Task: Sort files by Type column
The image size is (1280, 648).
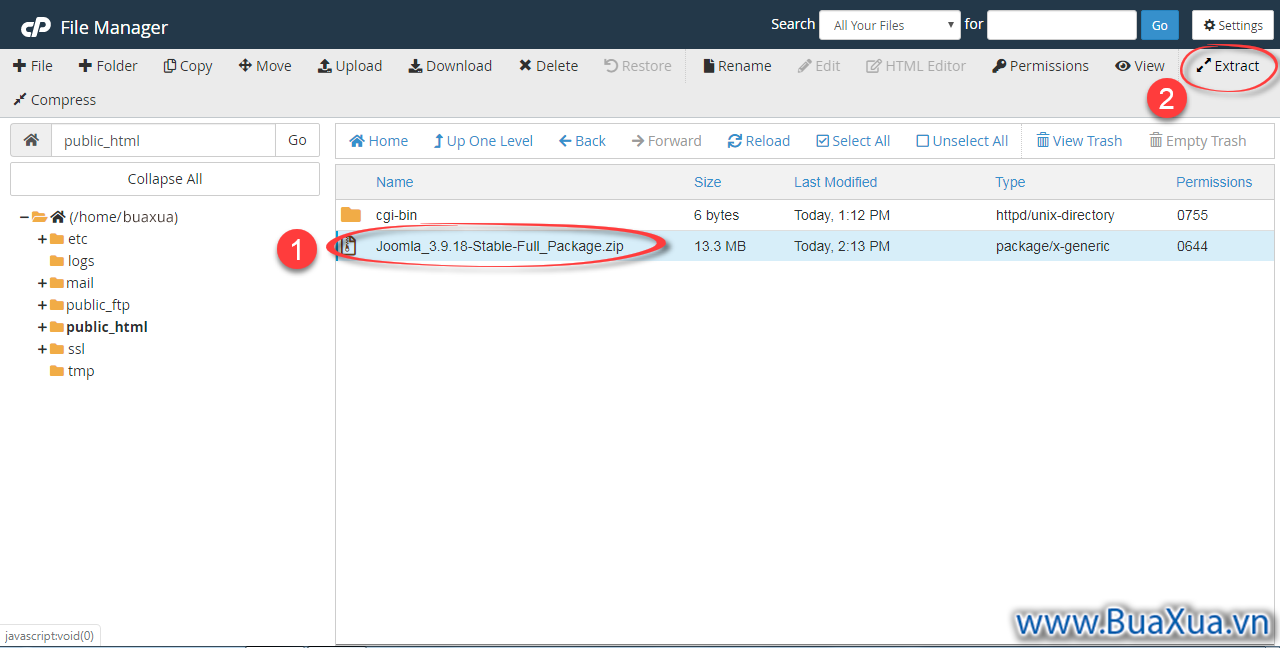Action: pos(1010,182)
